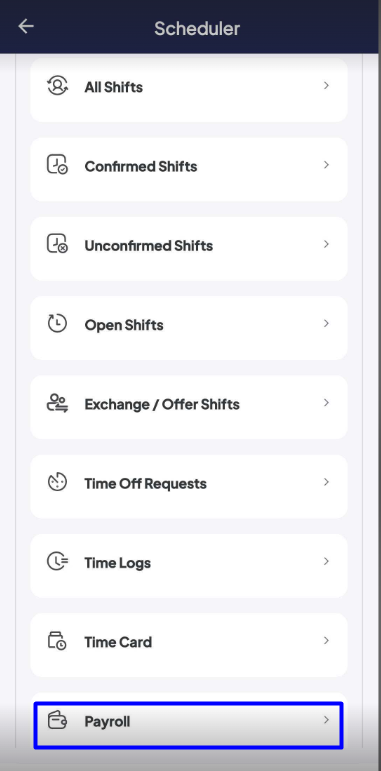Click the Exchange / Offer Shifts icon
The height and width of the screenshot is (771, 381).
(x=58, y=403)
